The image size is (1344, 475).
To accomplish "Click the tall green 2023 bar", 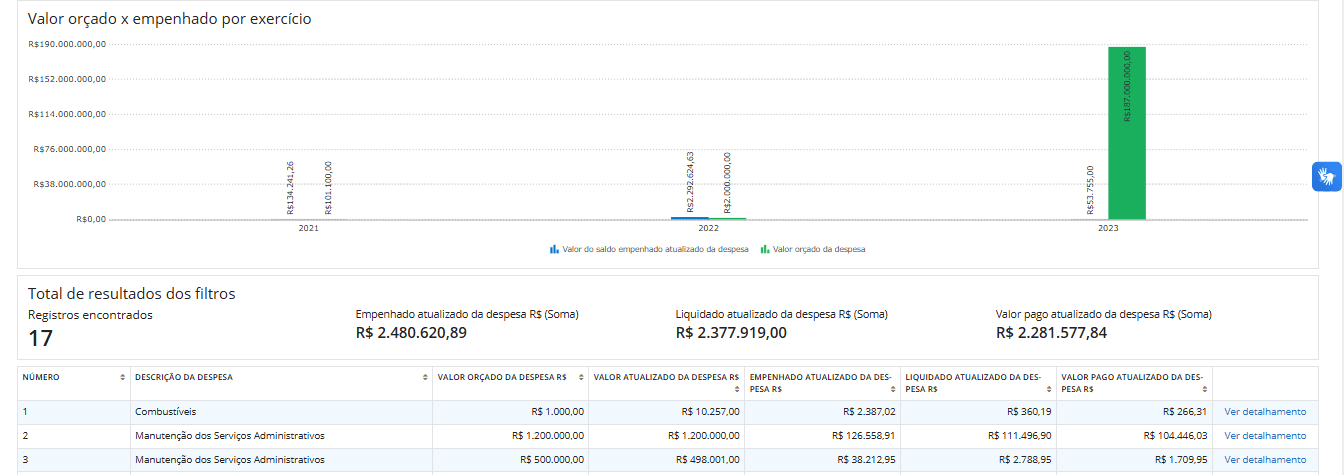I will click(1127, 133).
